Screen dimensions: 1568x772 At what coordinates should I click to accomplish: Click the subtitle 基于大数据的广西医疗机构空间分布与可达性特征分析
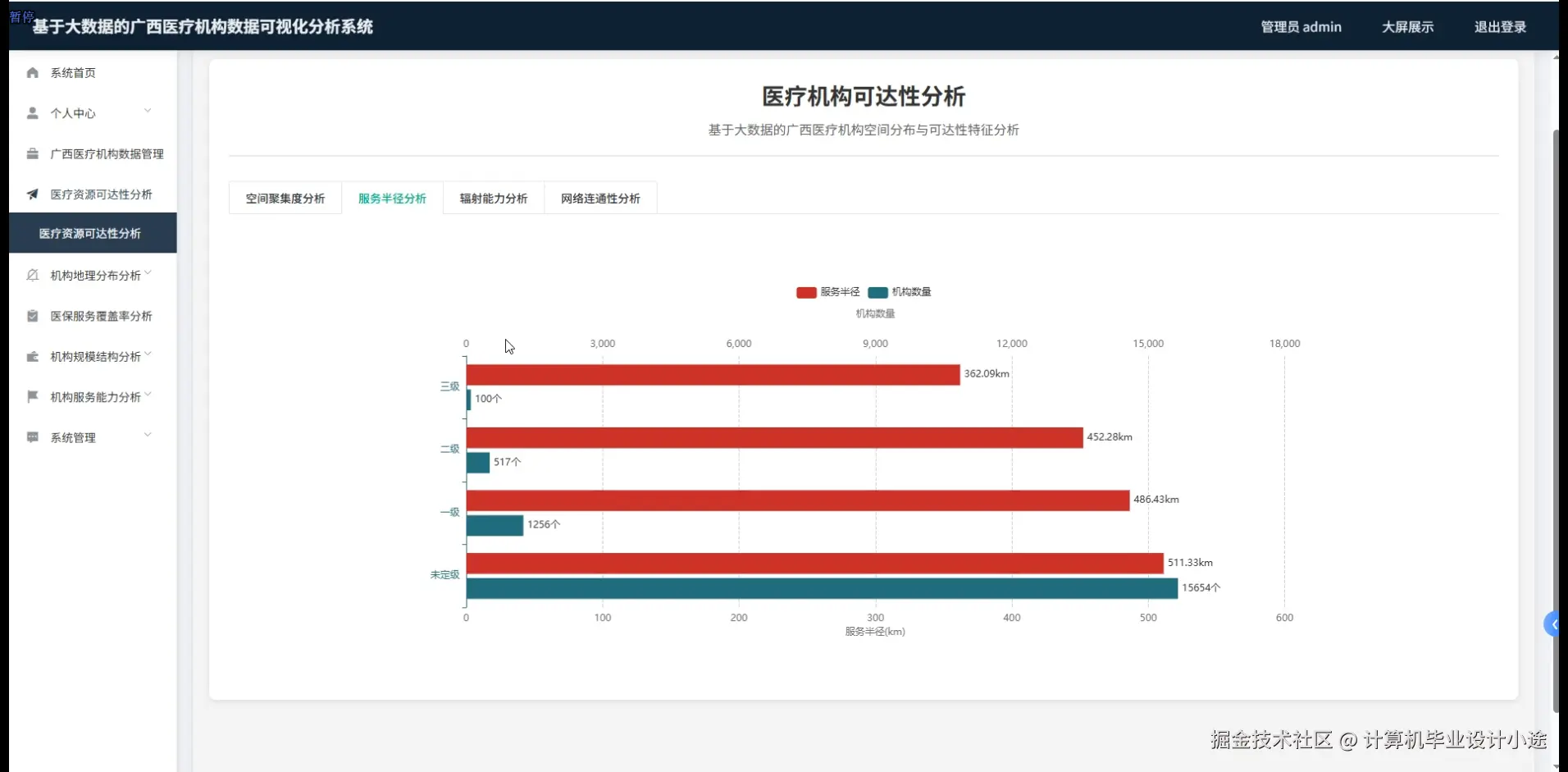point(864,130)
